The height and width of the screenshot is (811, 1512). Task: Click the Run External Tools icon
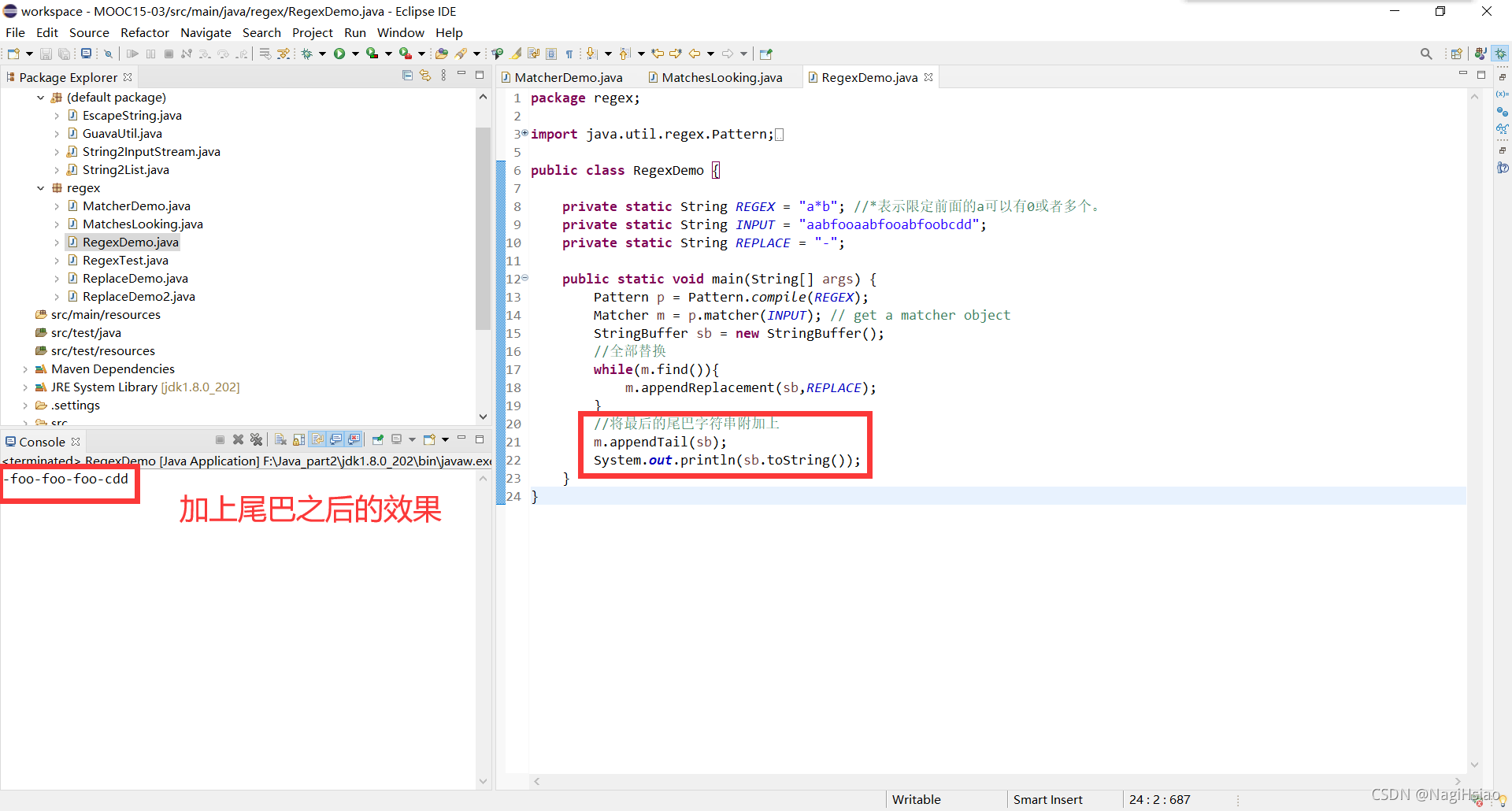405,54
